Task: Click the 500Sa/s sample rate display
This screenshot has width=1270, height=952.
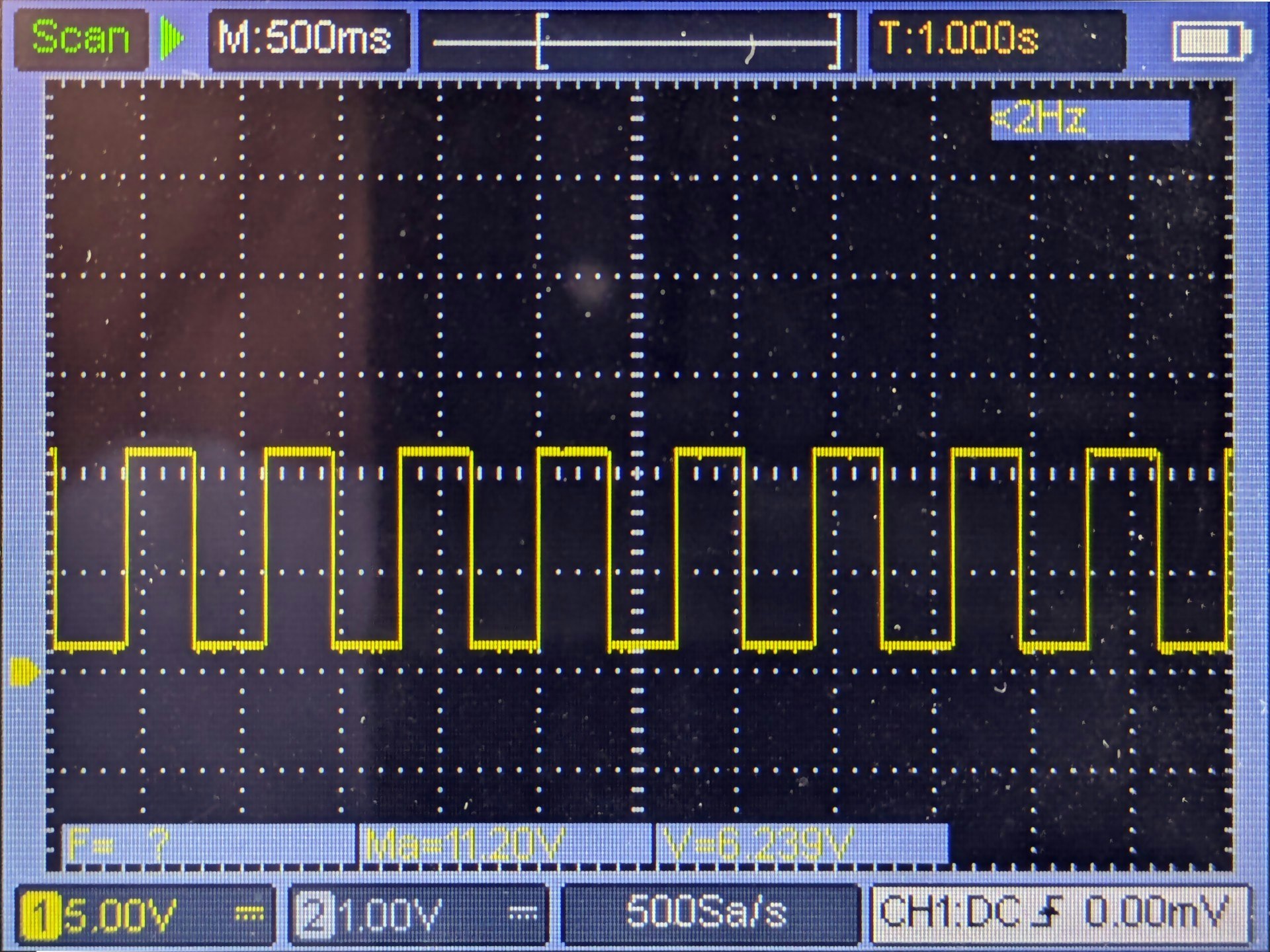Action: pos(706,912)
